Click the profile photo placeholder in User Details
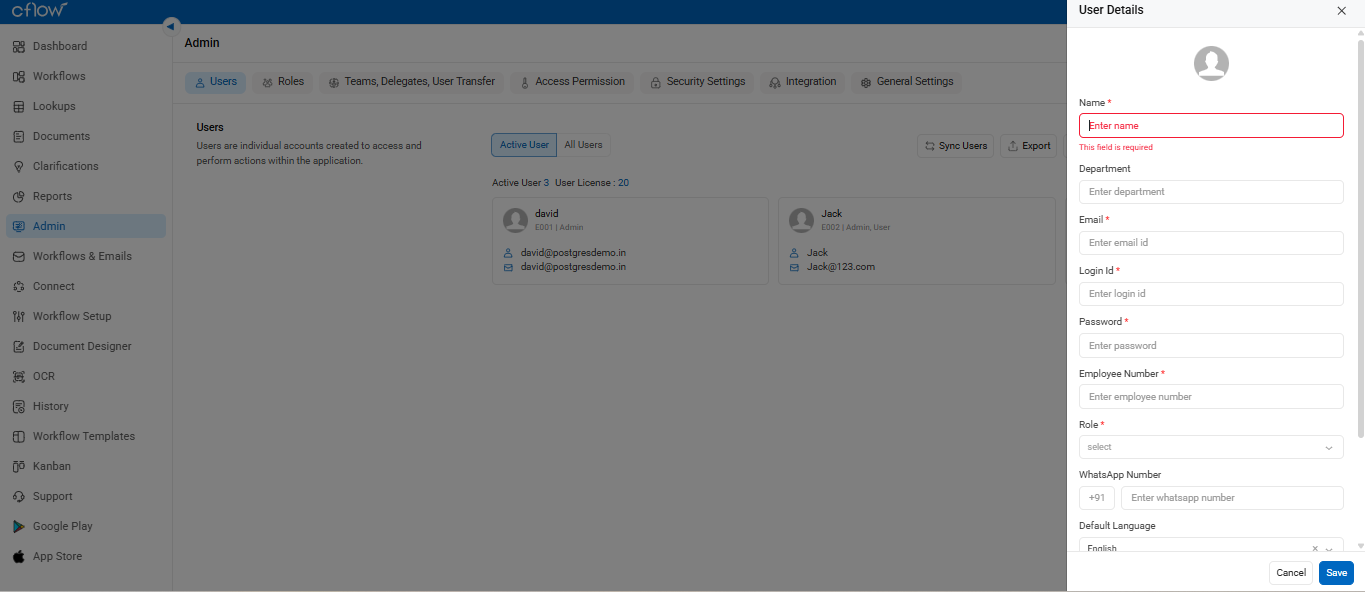Image resolution: width=1365 pixels, height=592 pixels. click(1211, 64)
